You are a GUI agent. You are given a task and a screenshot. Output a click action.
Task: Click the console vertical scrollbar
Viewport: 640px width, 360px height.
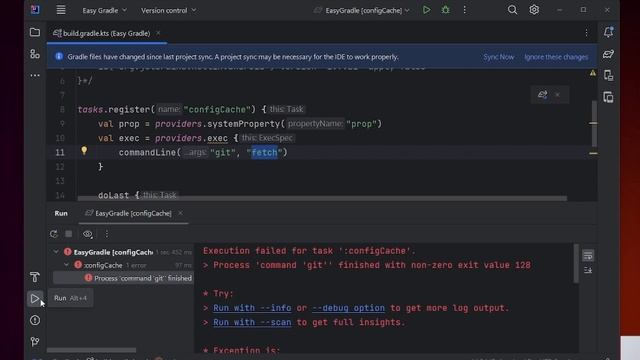click(576, 264)
